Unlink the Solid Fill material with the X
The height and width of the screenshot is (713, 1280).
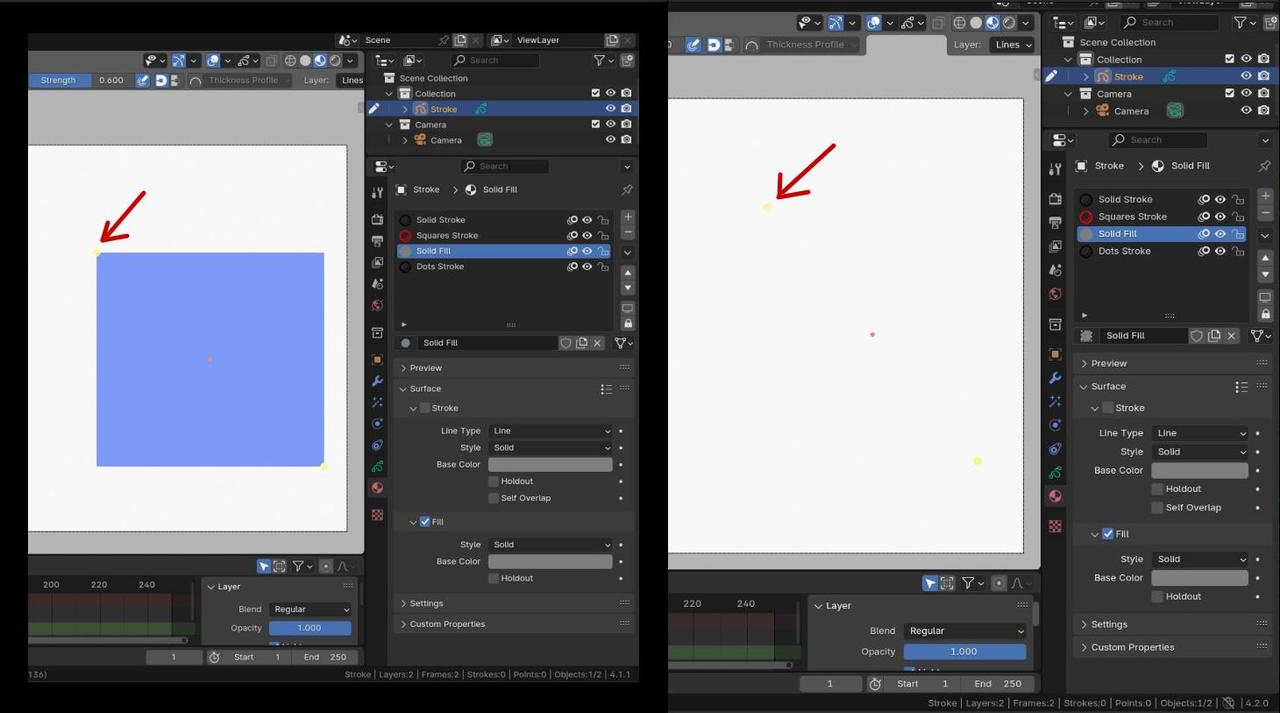pos(597,342)
